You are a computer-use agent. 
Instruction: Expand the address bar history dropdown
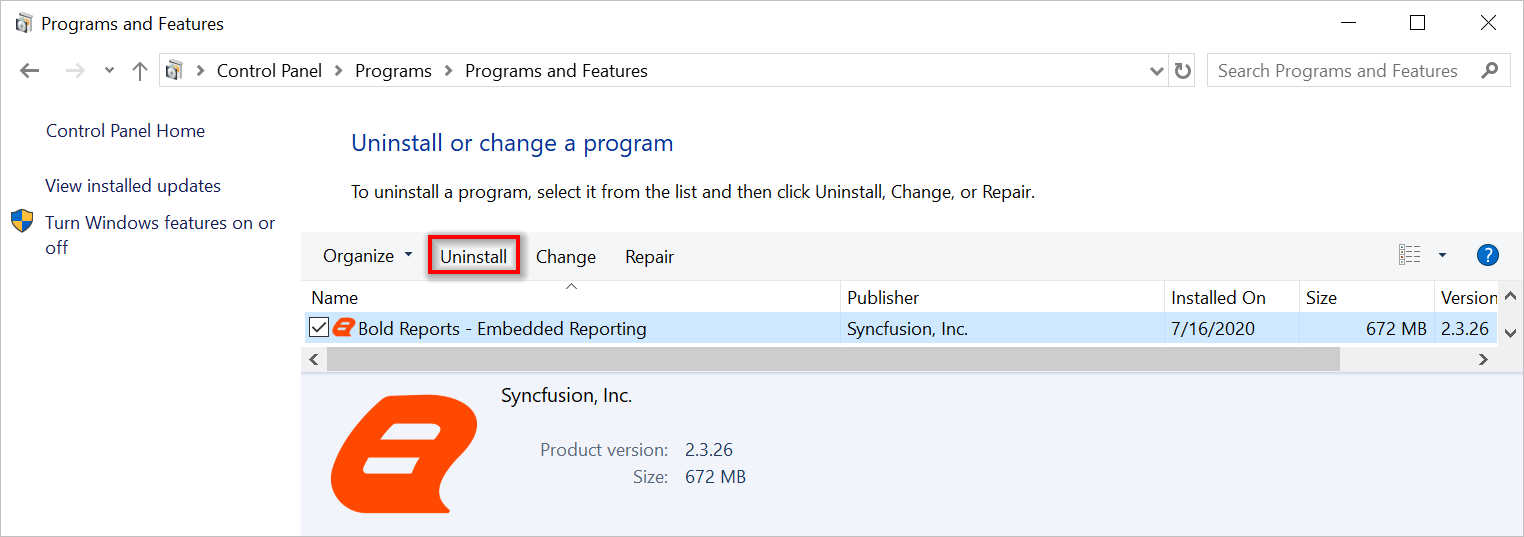pyautogui.click(x=1157, y=71)
